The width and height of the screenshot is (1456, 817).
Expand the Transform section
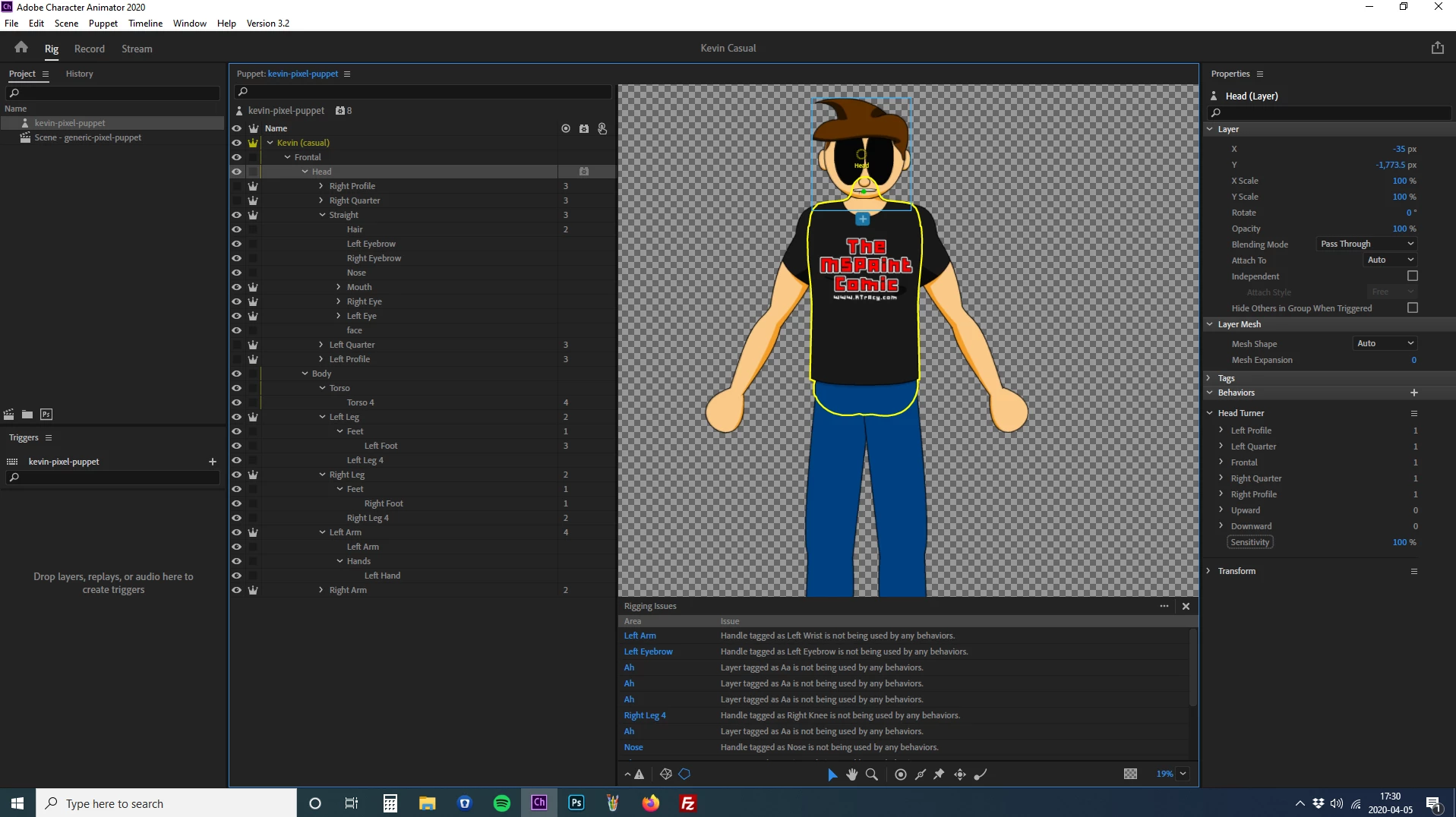1209,571
